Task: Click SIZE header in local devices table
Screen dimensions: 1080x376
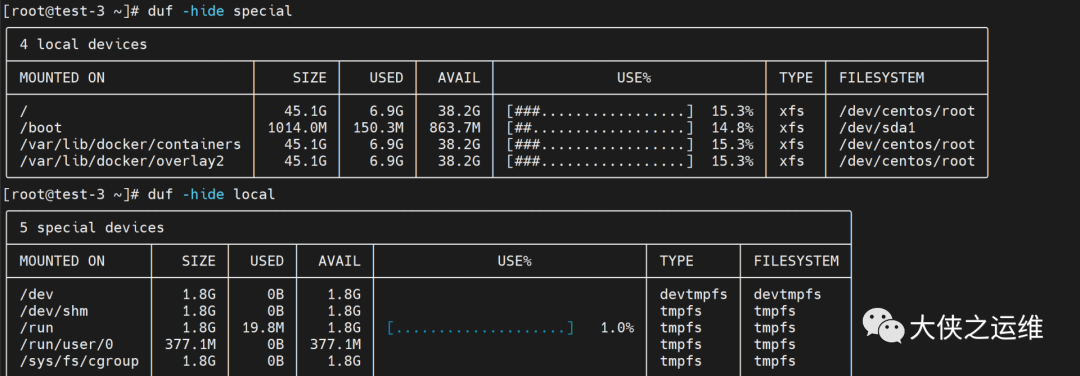Action: tap(309, 78)
